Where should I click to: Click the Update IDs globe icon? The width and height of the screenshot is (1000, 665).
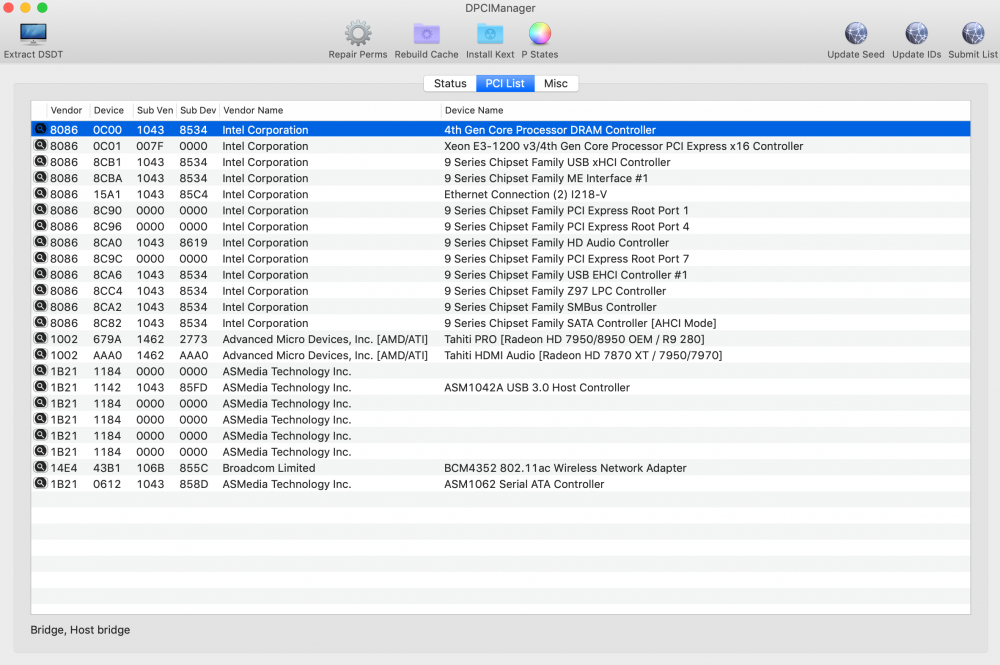coord(916,33)
